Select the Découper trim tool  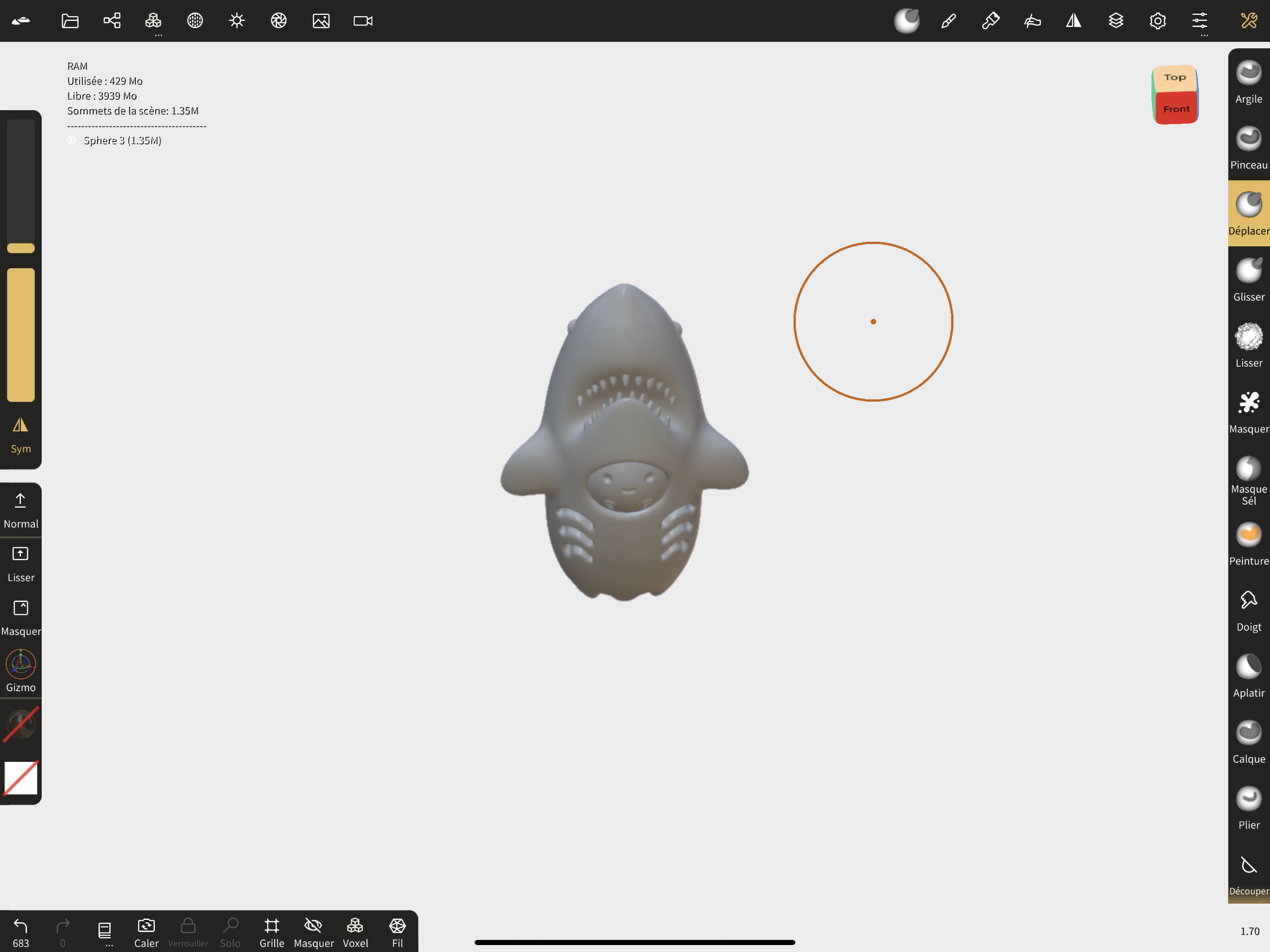coord(1248,874)
